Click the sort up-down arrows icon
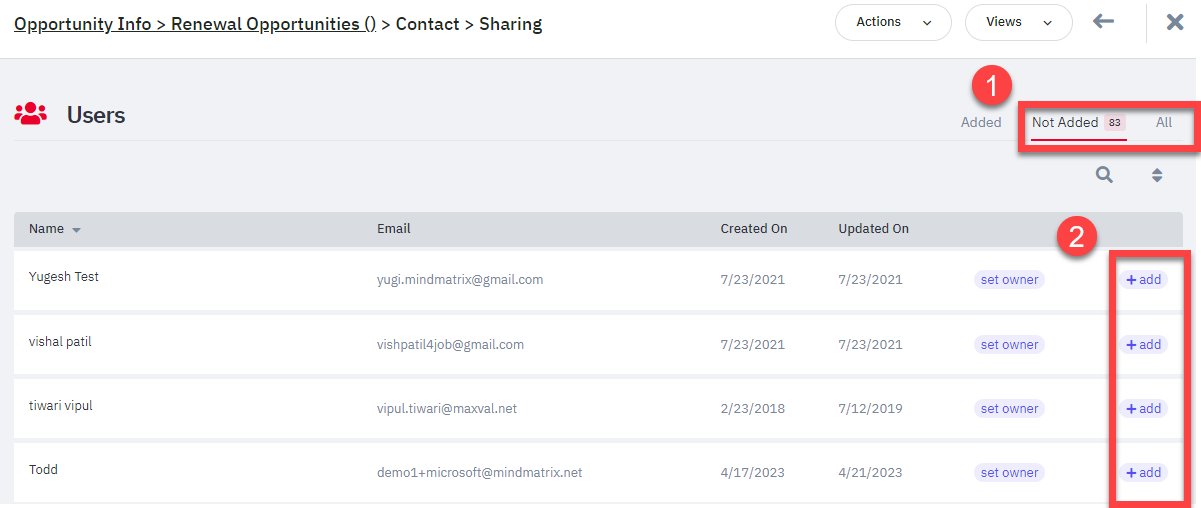Image resolution: width=1201 pixels, height=508 pixels. point(1157,175)
